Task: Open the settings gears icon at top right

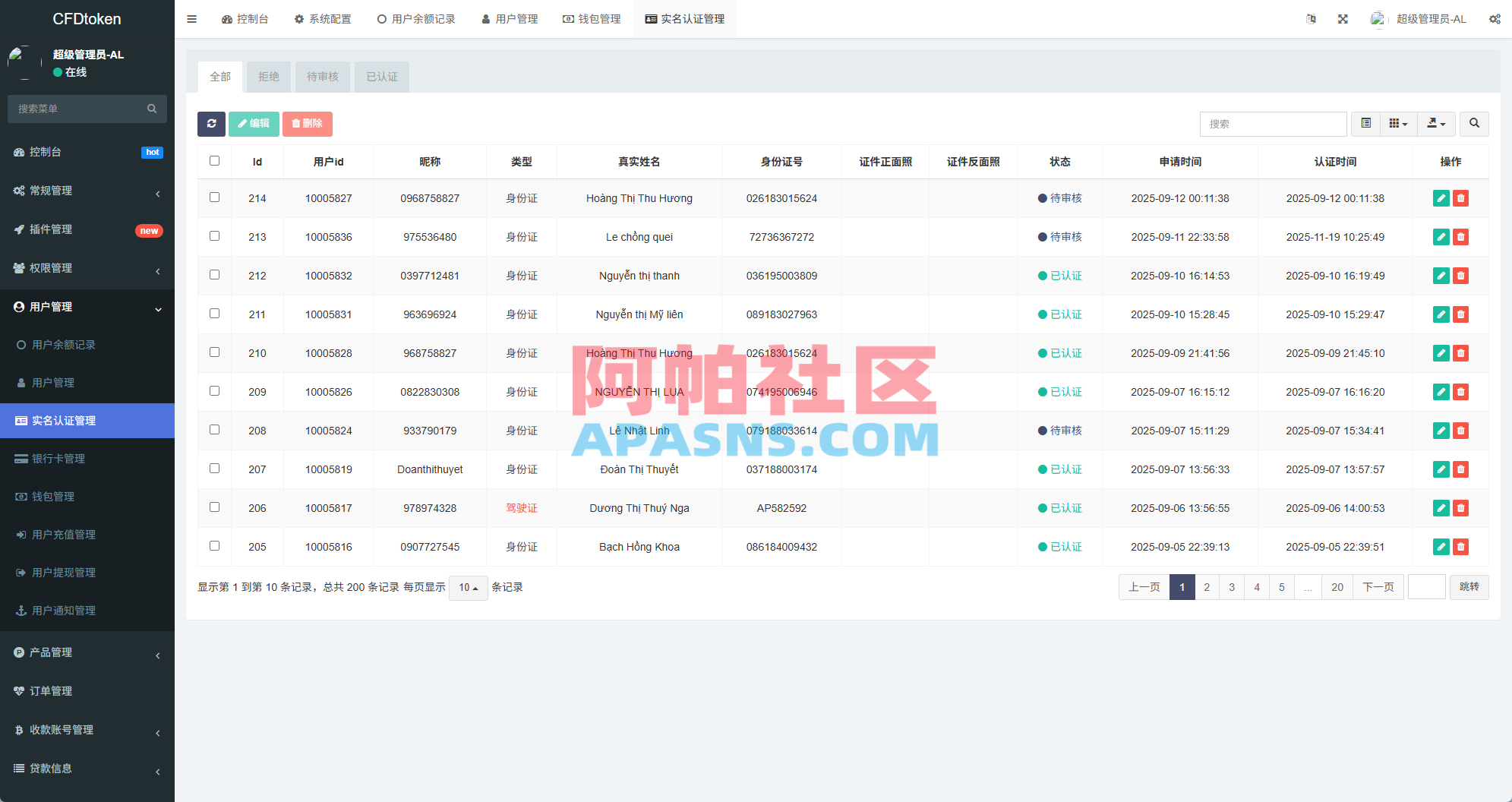Action: [1495, 19]
